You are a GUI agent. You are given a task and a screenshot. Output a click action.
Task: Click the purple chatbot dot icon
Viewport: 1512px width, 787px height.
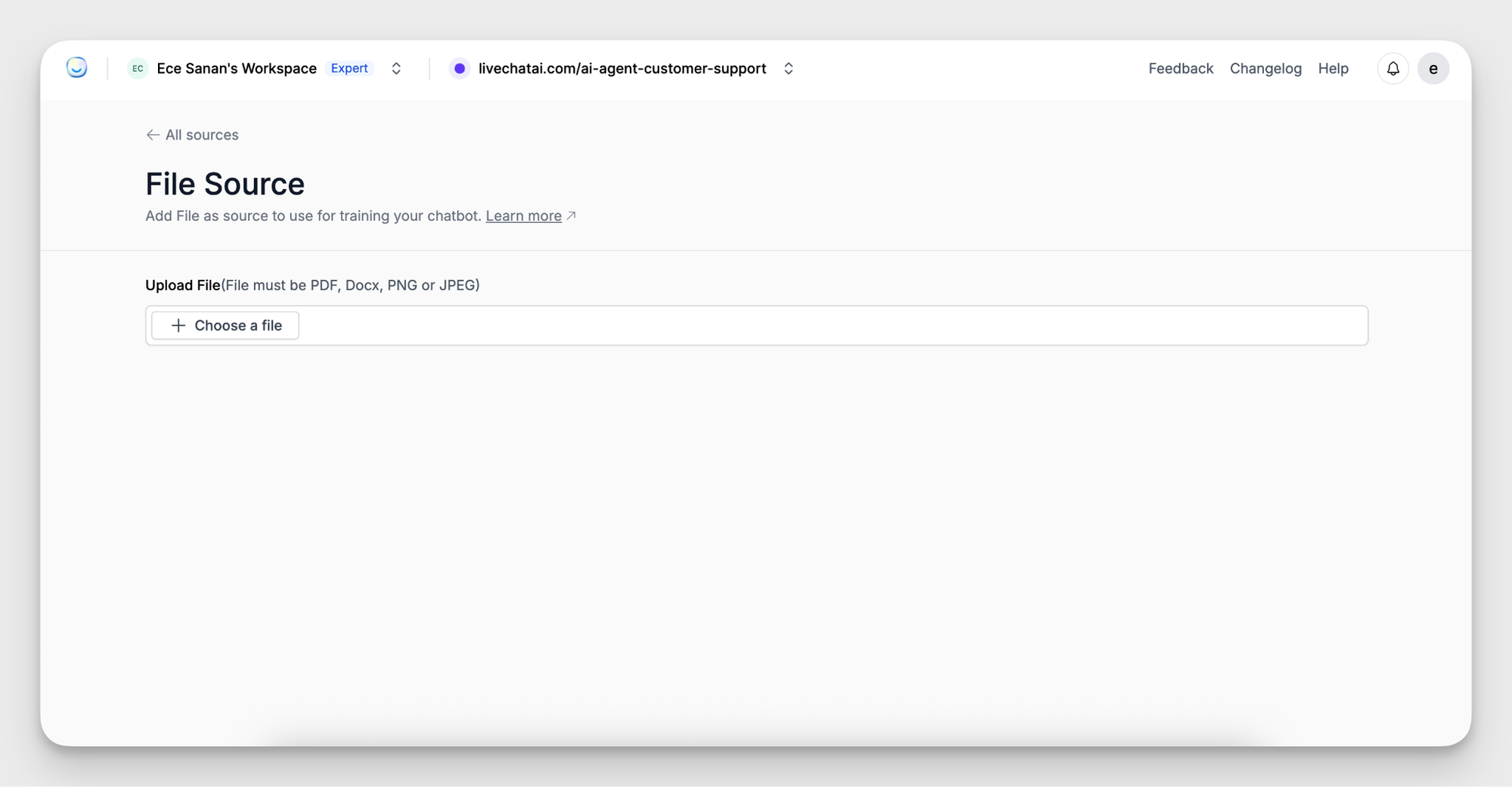(459, 69)
